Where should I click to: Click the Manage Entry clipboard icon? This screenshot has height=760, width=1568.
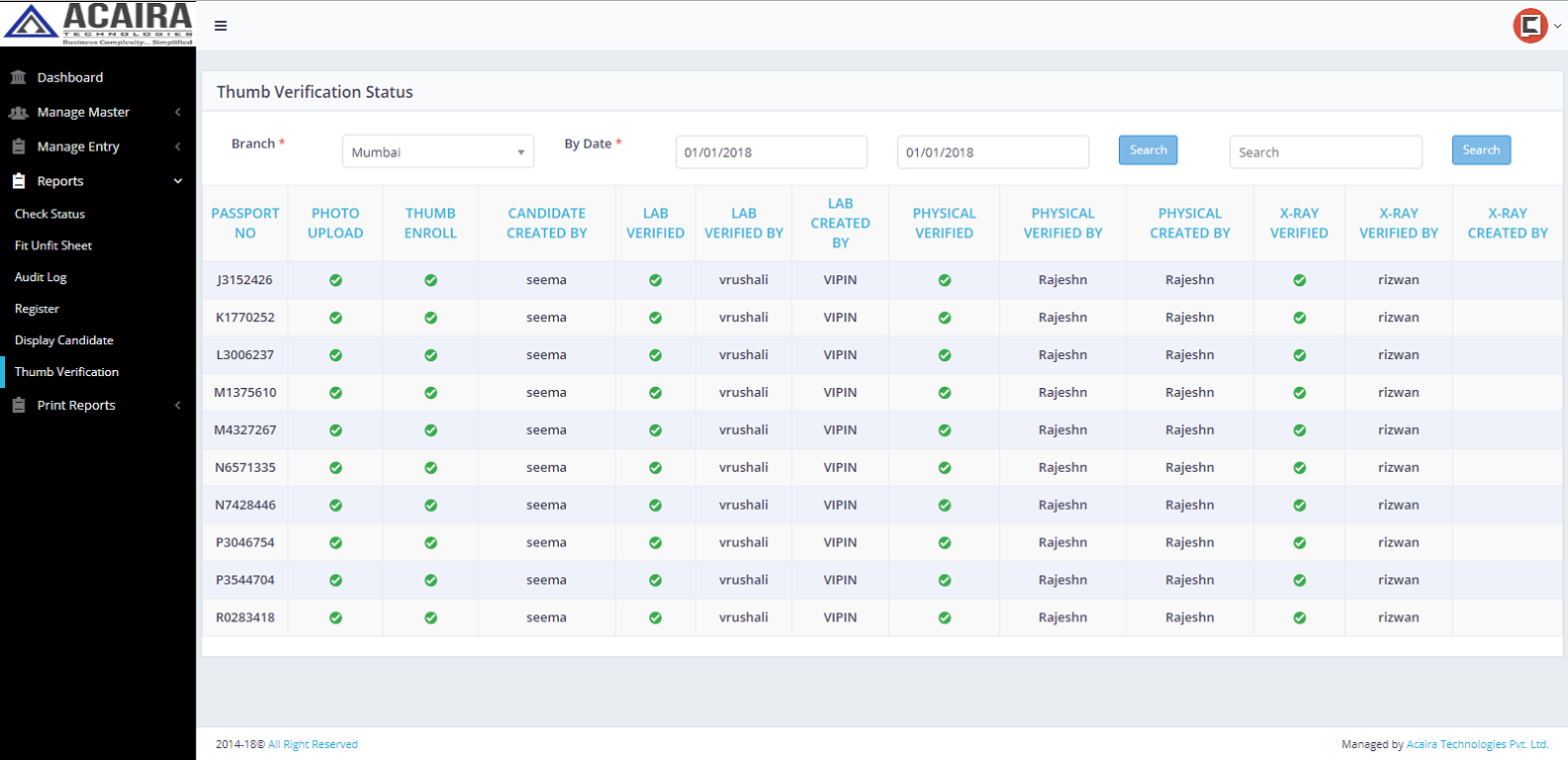tap(18, 146)
